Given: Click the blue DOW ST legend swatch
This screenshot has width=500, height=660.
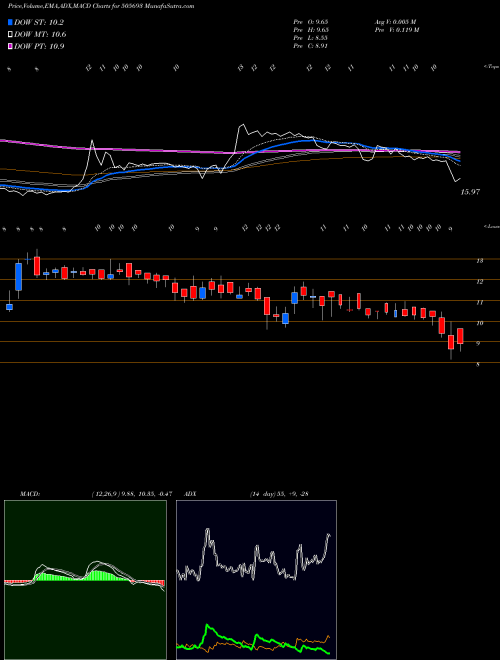Looking at the screenshot, I should 11,23.
